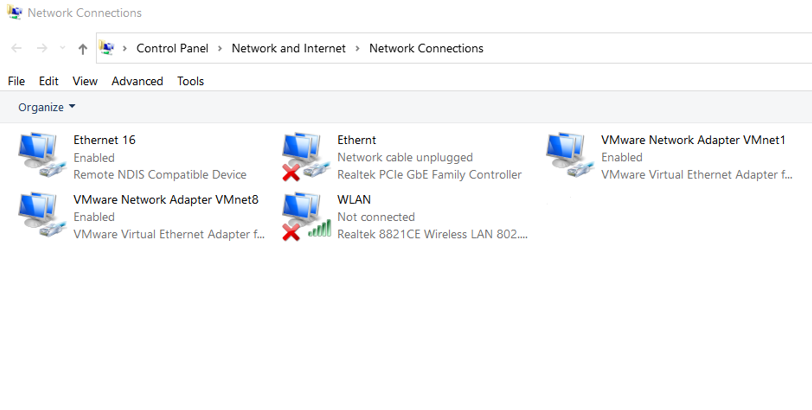
Task: Navigate to Control Panel breadcrumb
Action: point(172,48)
